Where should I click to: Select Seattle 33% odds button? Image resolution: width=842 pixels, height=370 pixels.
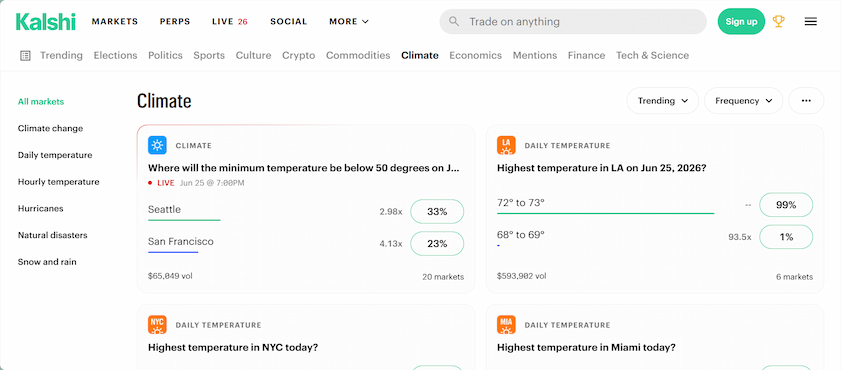click(x=437, y=212)
